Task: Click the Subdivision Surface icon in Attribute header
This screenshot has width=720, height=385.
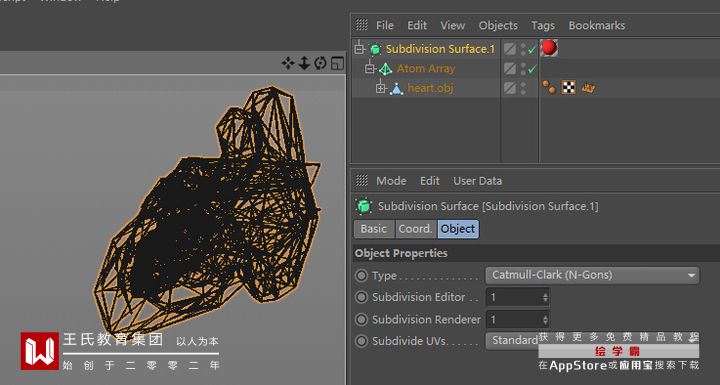Action: click(364, 206)
